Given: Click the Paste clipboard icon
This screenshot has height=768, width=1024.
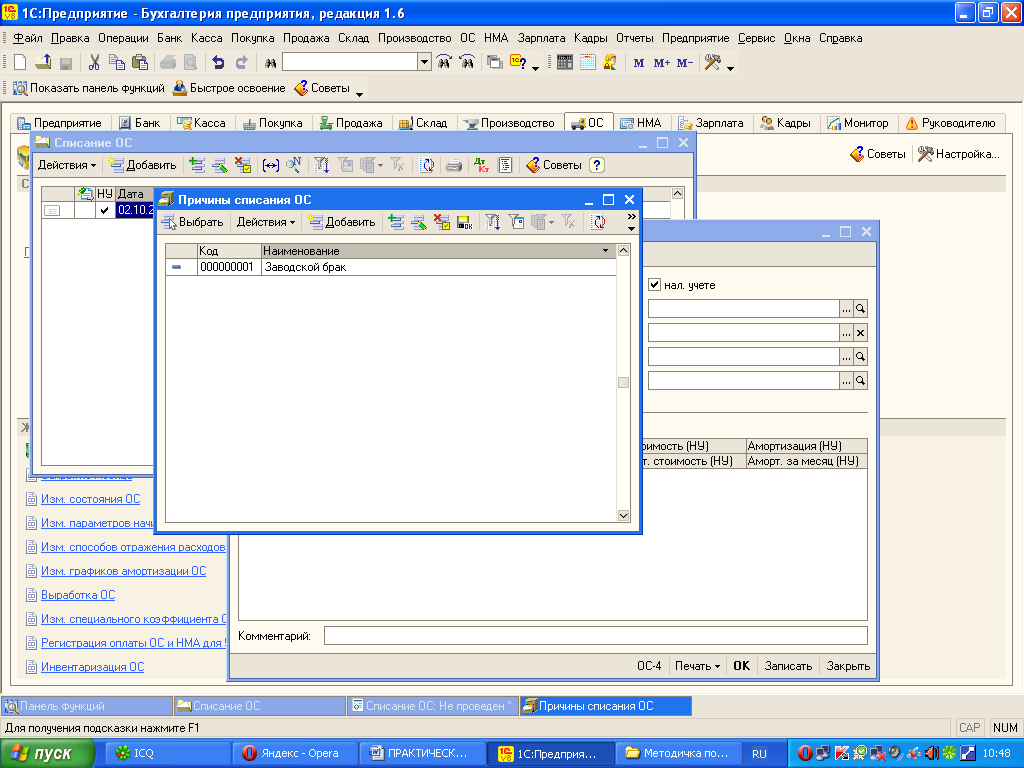Looking at the screenshot, I should [140, 63].
